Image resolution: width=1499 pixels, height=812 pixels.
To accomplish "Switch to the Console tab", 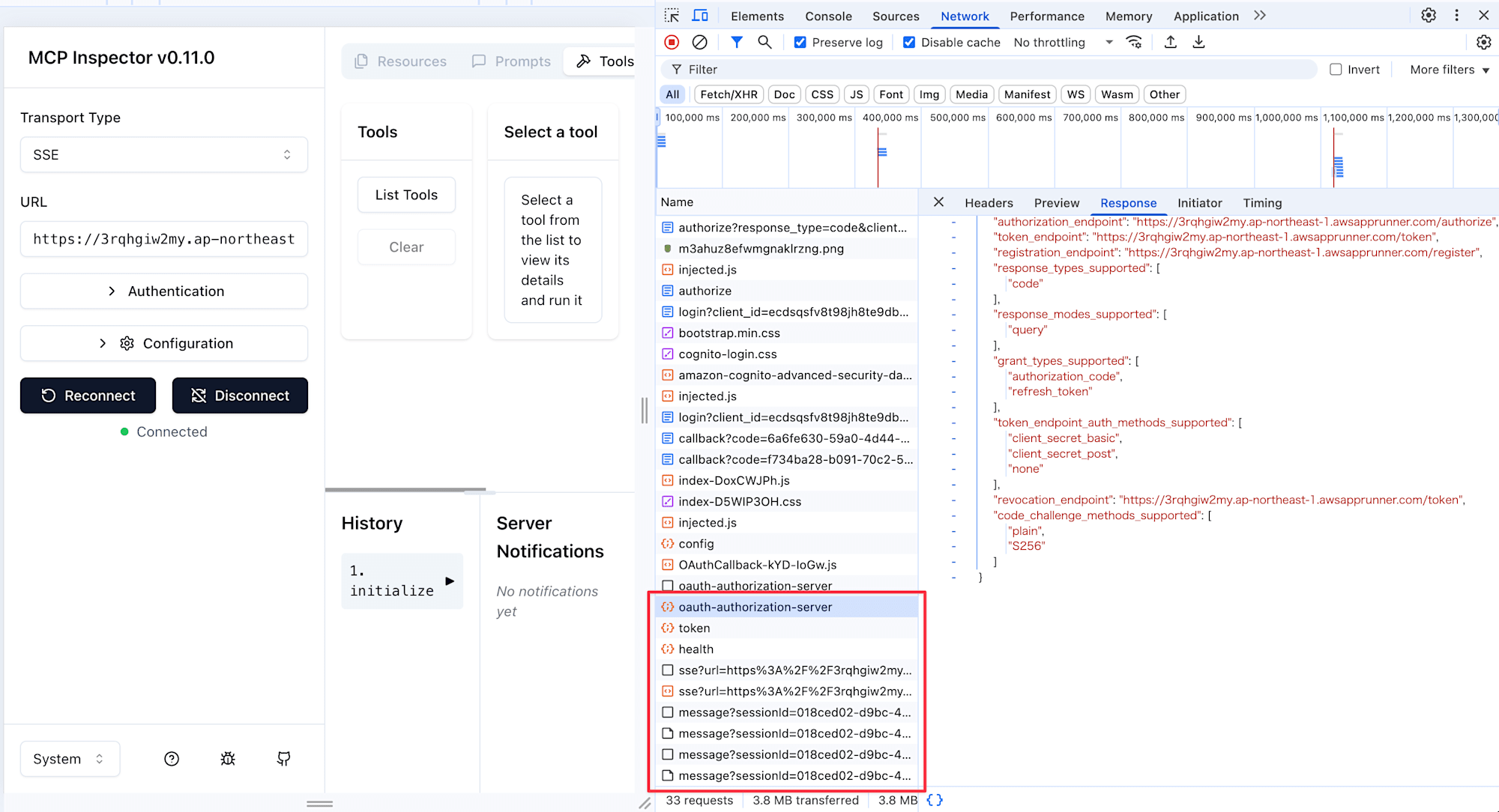I will pos(828,16).
